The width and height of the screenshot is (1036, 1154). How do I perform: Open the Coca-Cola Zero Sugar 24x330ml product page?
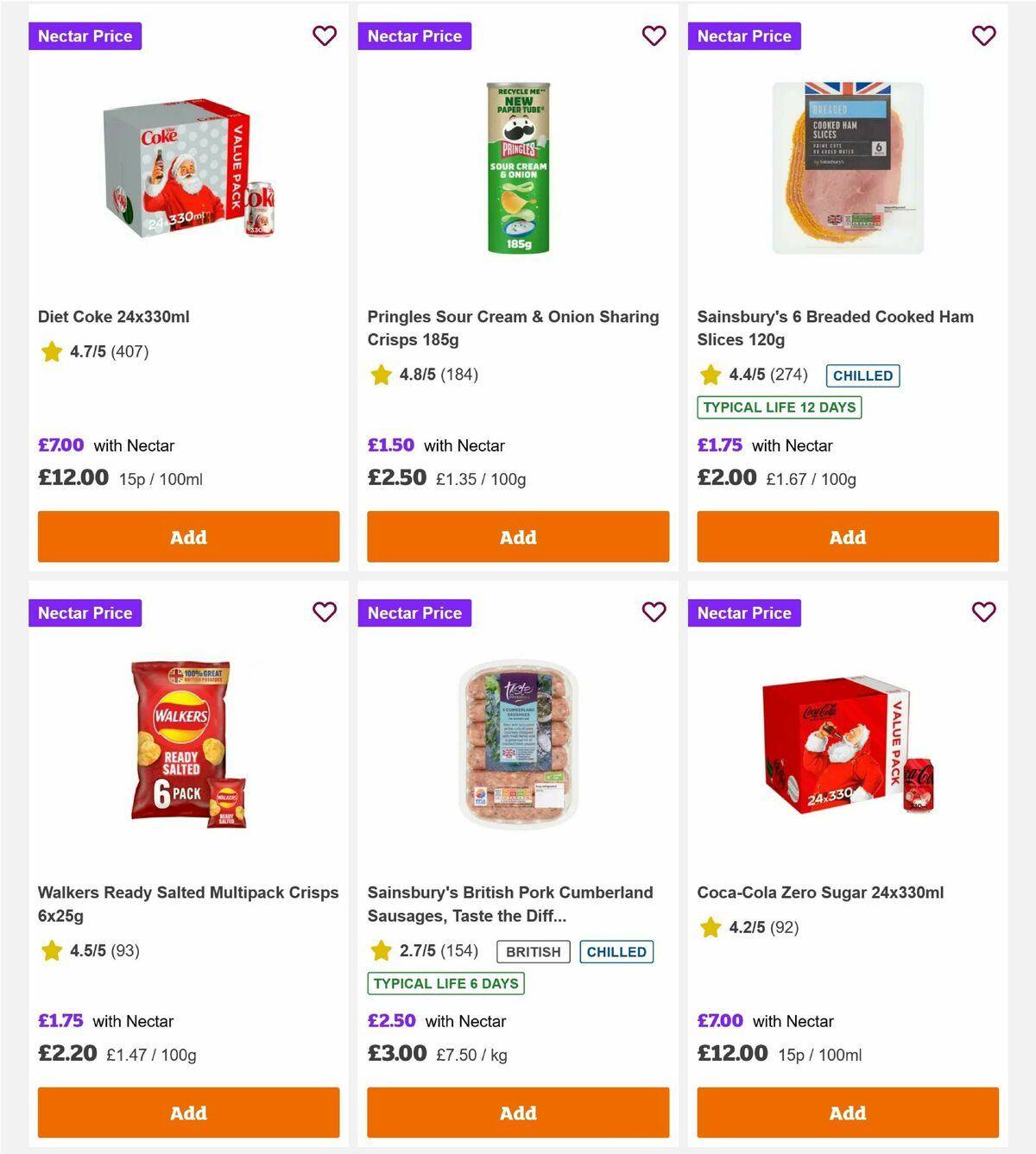tap(821, 892)
